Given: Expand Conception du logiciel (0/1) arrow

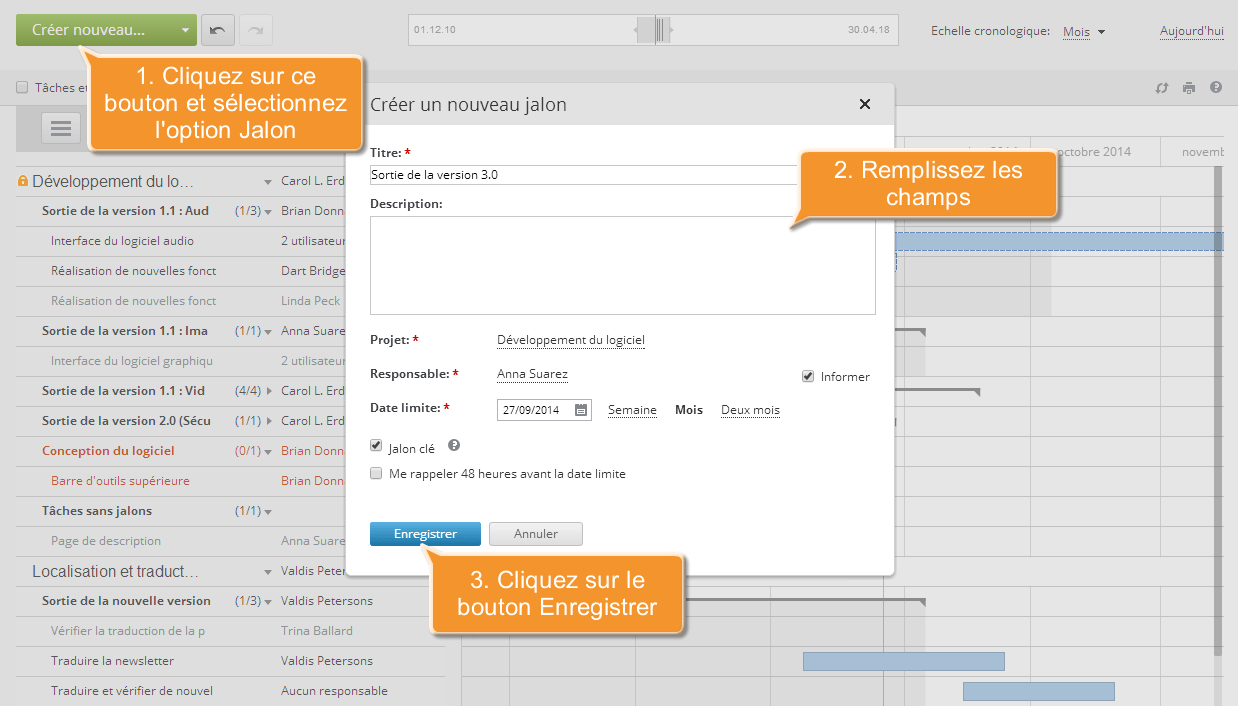Looking at the screenshot, I should [268, 451].
